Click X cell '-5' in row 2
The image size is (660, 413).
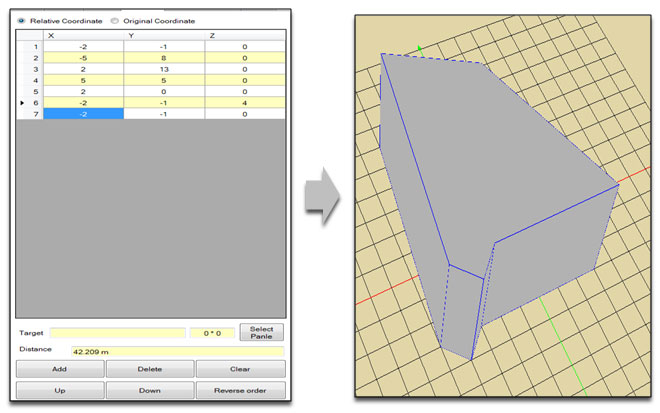83,58
